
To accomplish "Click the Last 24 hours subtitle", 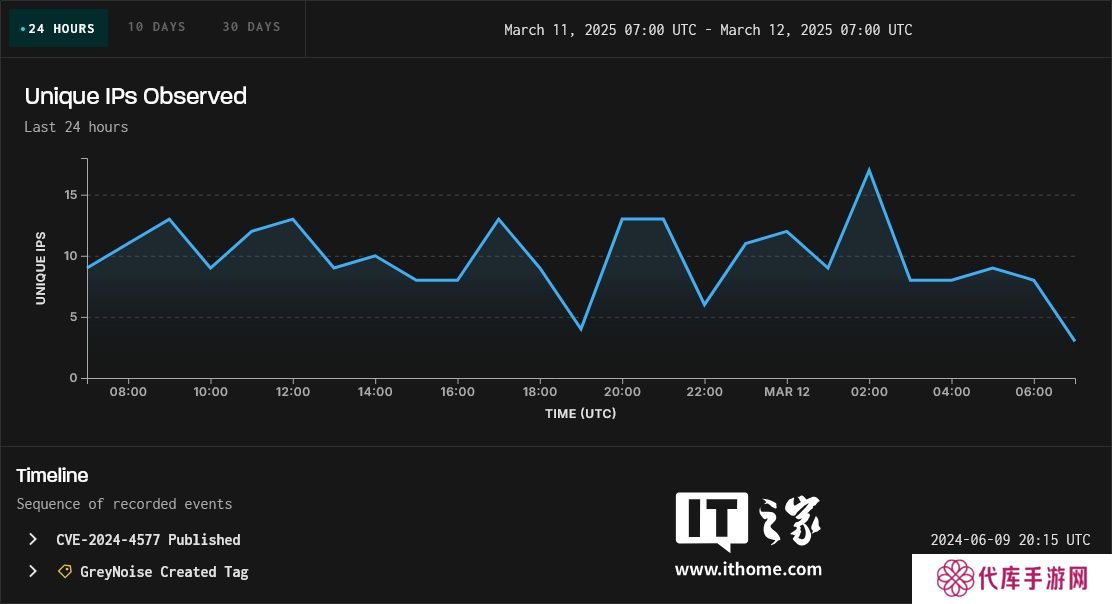I will [76, 127].
